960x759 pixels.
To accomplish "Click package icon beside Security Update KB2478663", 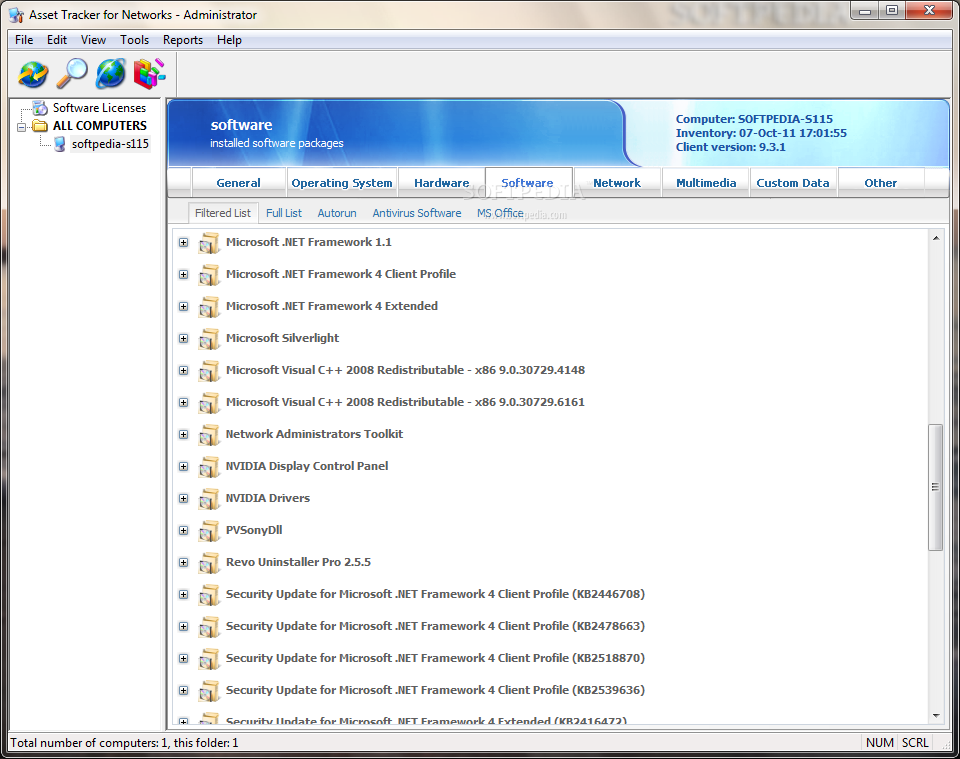I will [x=209, y=627].
